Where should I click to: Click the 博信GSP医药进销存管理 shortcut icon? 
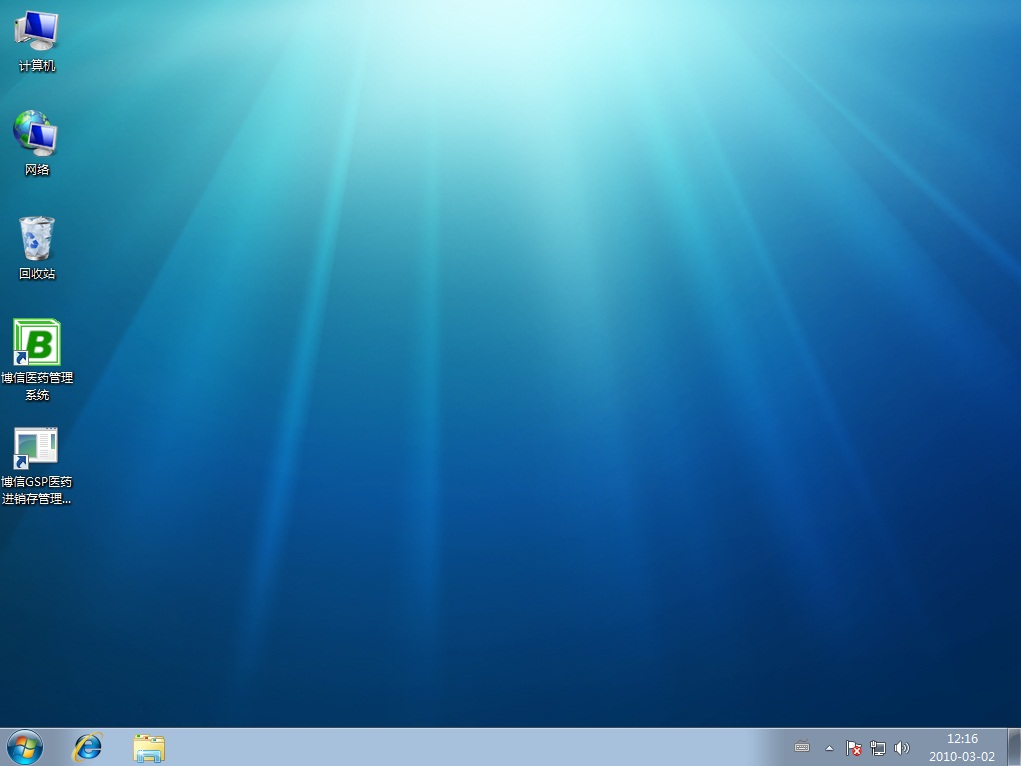[36, 448]
